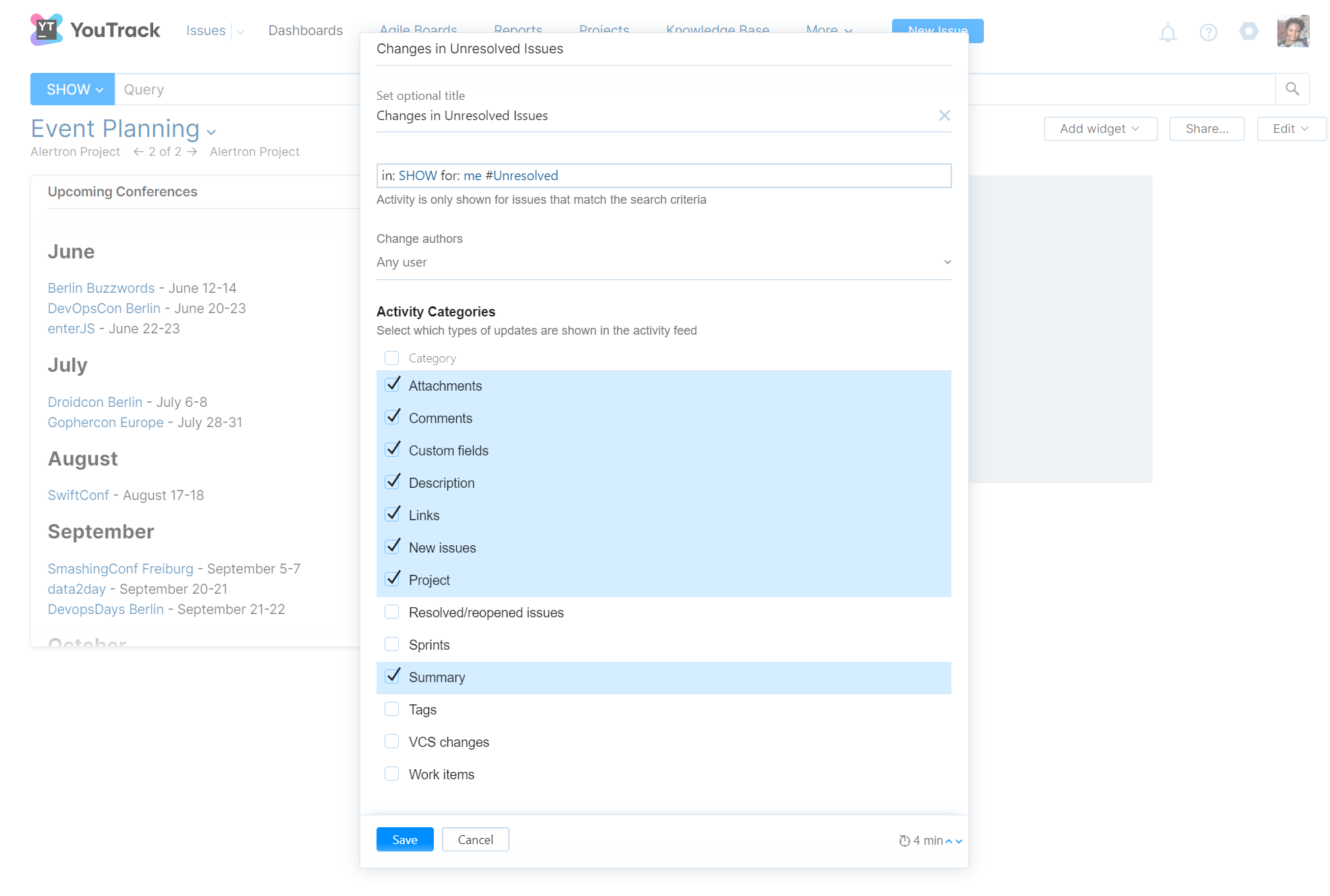The image size is (1330, 896).
Task: Enable the Sprints category checkbox
Action: tap(391, 644)
